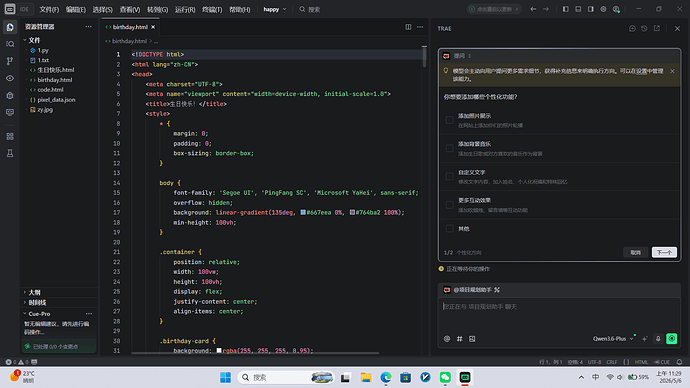Click the image attach icon in chat input

click(472, 339)
